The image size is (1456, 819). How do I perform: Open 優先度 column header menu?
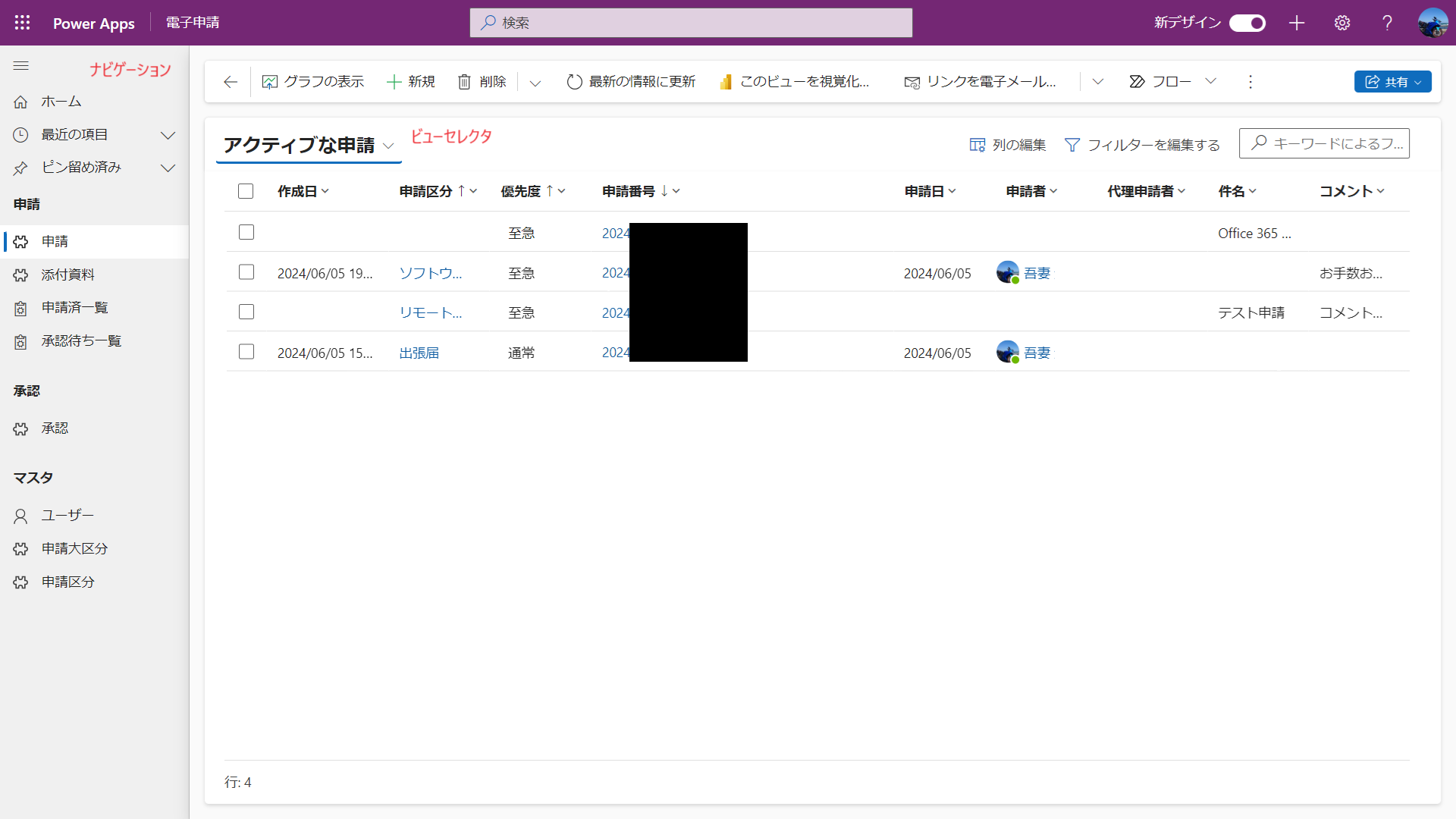pos(533,191)
